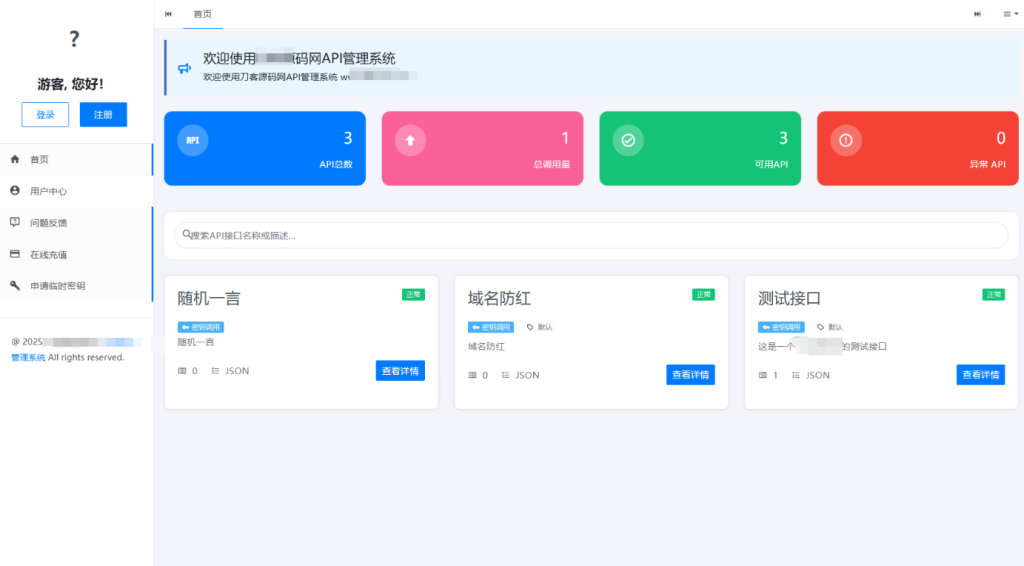Click 密钥调用 badge on 域名防红 card
The width and height of the screenshot is (1024, 566).
pyautogui.click(x=490, y=327)
